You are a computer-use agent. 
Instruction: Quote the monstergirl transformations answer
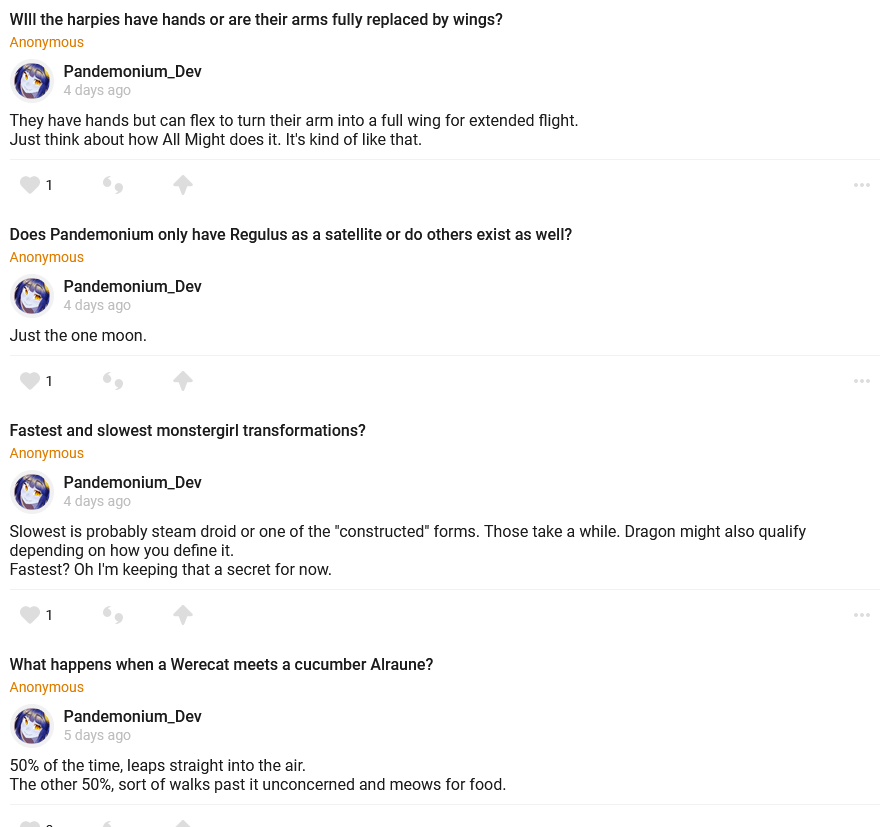coord(113,615)
